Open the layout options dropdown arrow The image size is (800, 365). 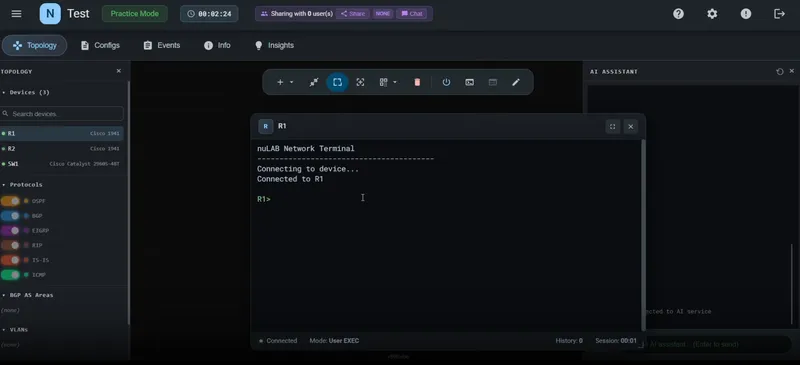[x=395, y=82]
